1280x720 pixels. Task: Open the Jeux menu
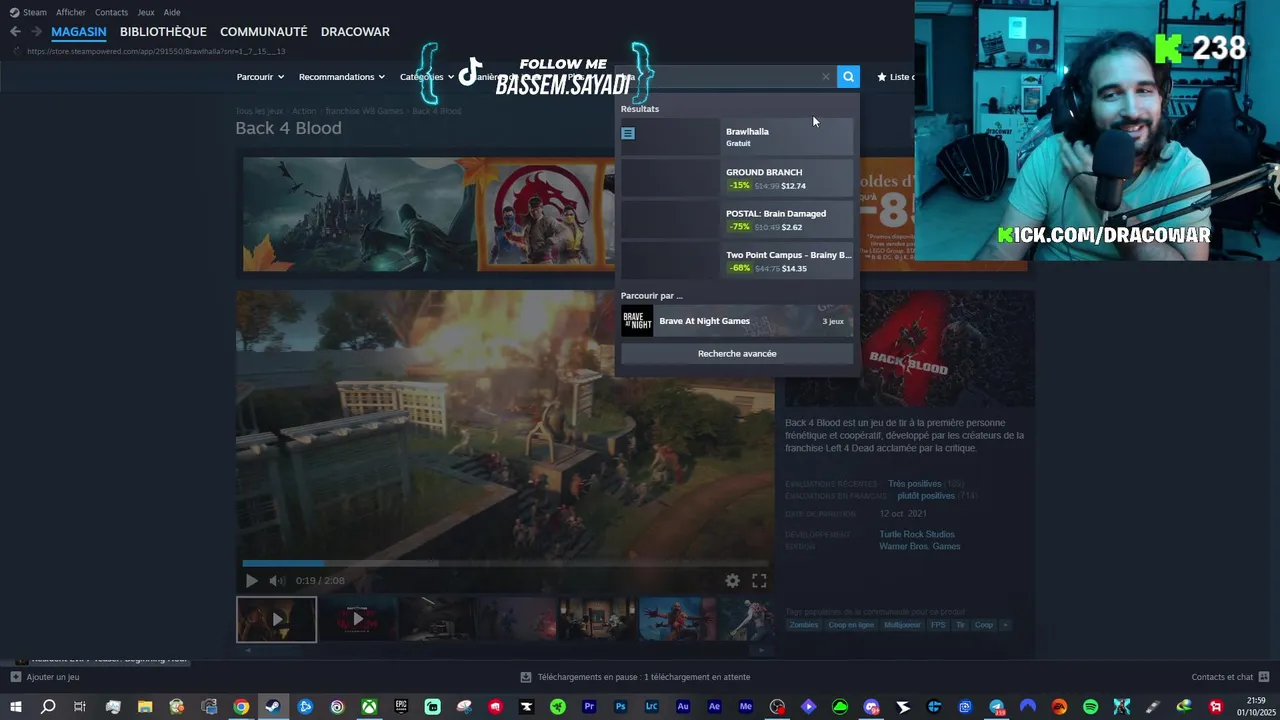[146, 12]
